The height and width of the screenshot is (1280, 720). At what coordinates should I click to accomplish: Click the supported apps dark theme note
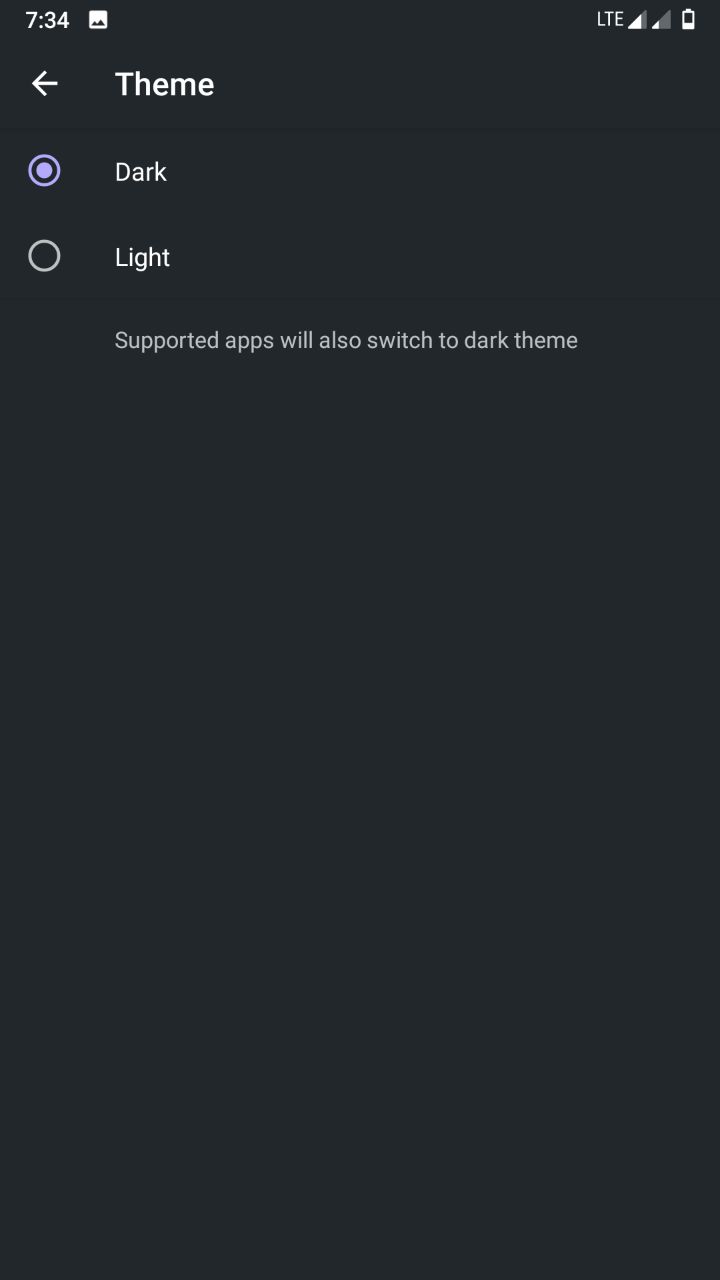(x=346, y=340)
